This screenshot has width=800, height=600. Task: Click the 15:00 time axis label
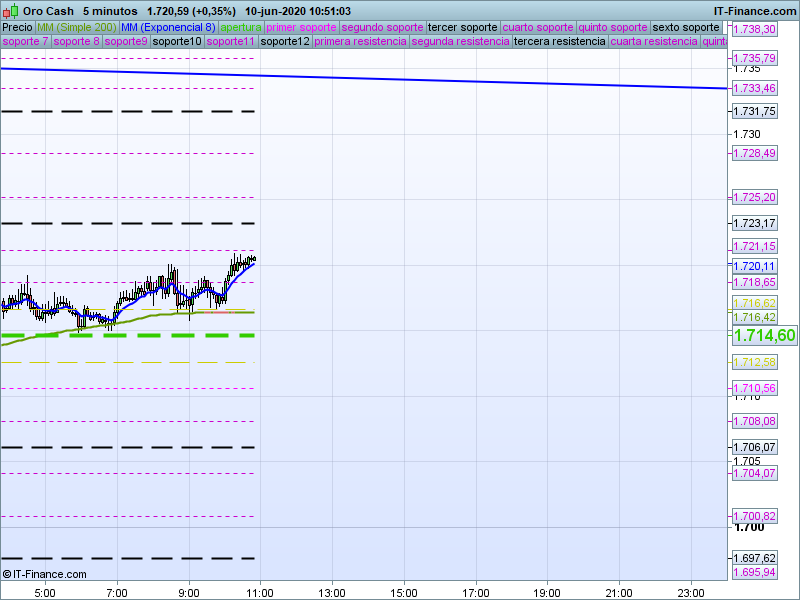click(404, 593)
